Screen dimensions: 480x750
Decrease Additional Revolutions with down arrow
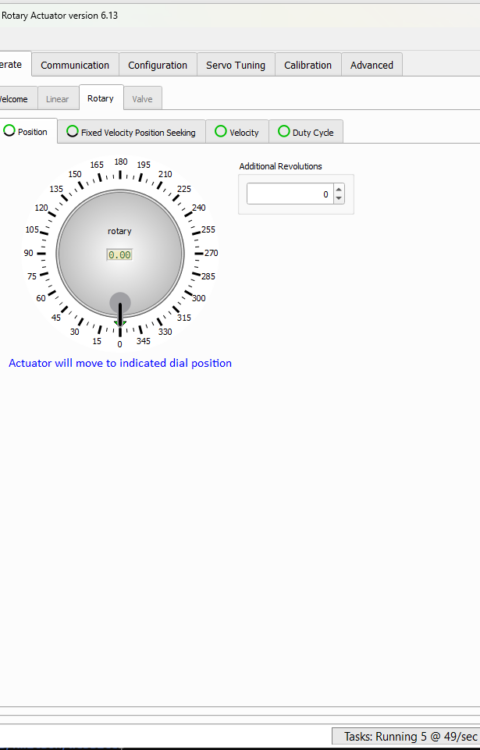339,199
